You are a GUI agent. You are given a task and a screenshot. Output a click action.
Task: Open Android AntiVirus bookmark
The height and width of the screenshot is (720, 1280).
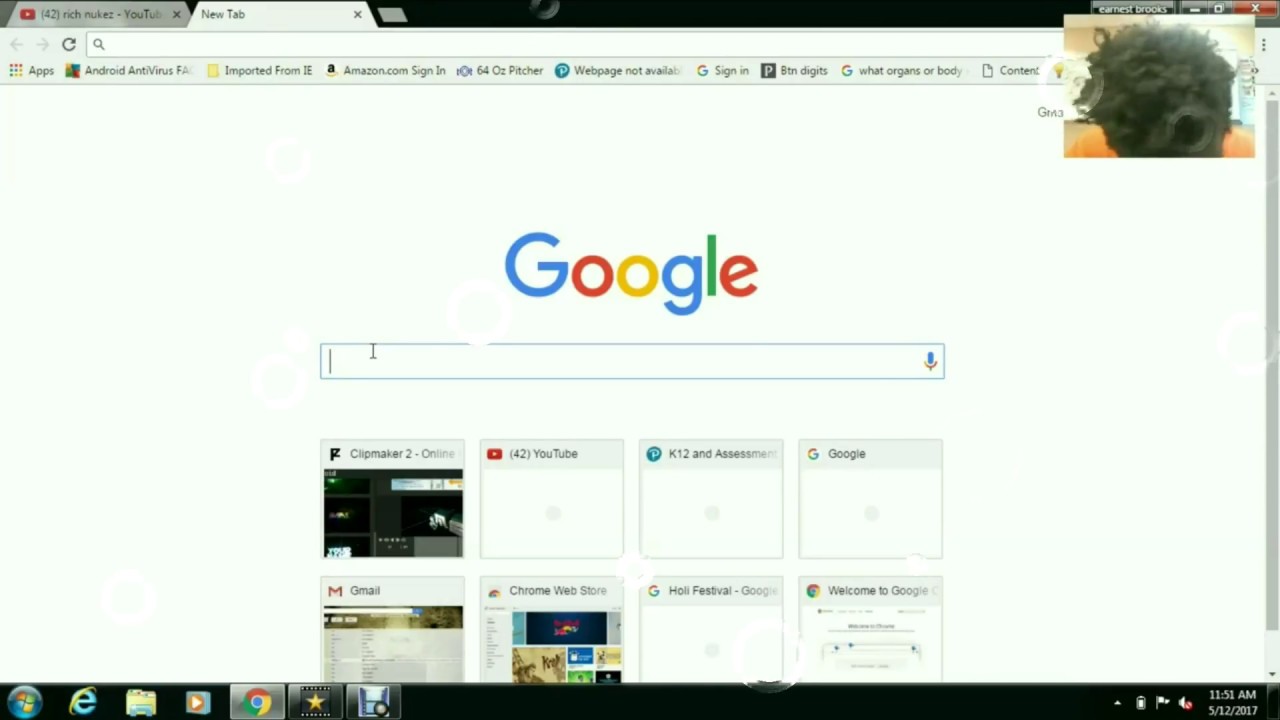tap(128, 70)
